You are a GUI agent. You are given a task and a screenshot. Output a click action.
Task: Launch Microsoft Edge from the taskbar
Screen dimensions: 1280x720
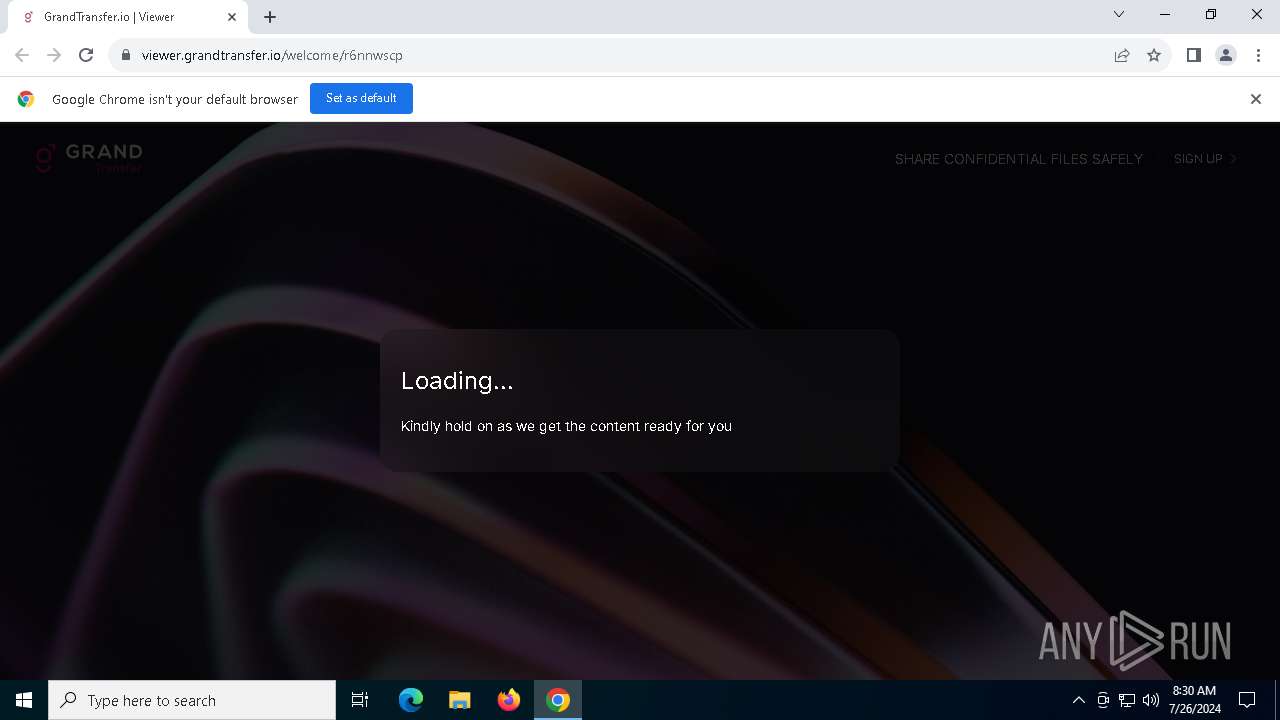(411, 700)
